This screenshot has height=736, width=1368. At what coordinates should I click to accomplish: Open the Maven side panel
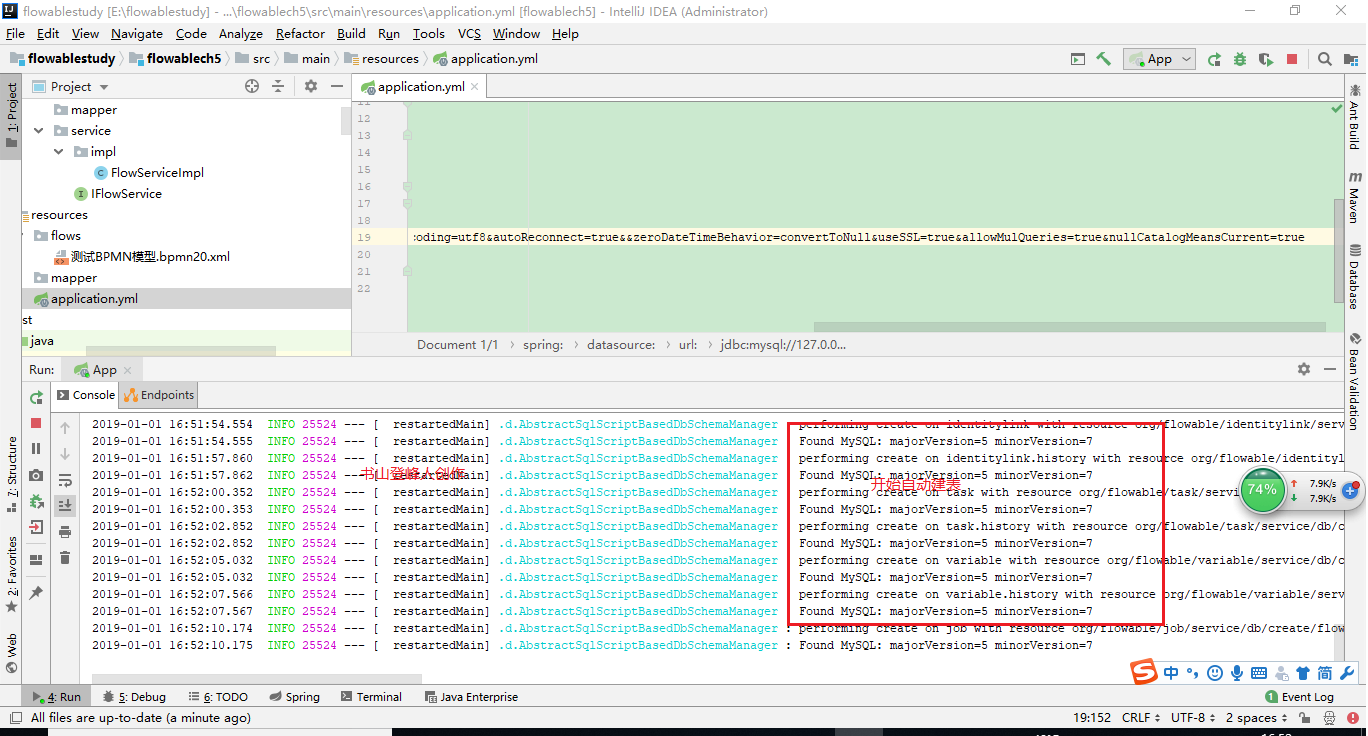[1354, 196]
